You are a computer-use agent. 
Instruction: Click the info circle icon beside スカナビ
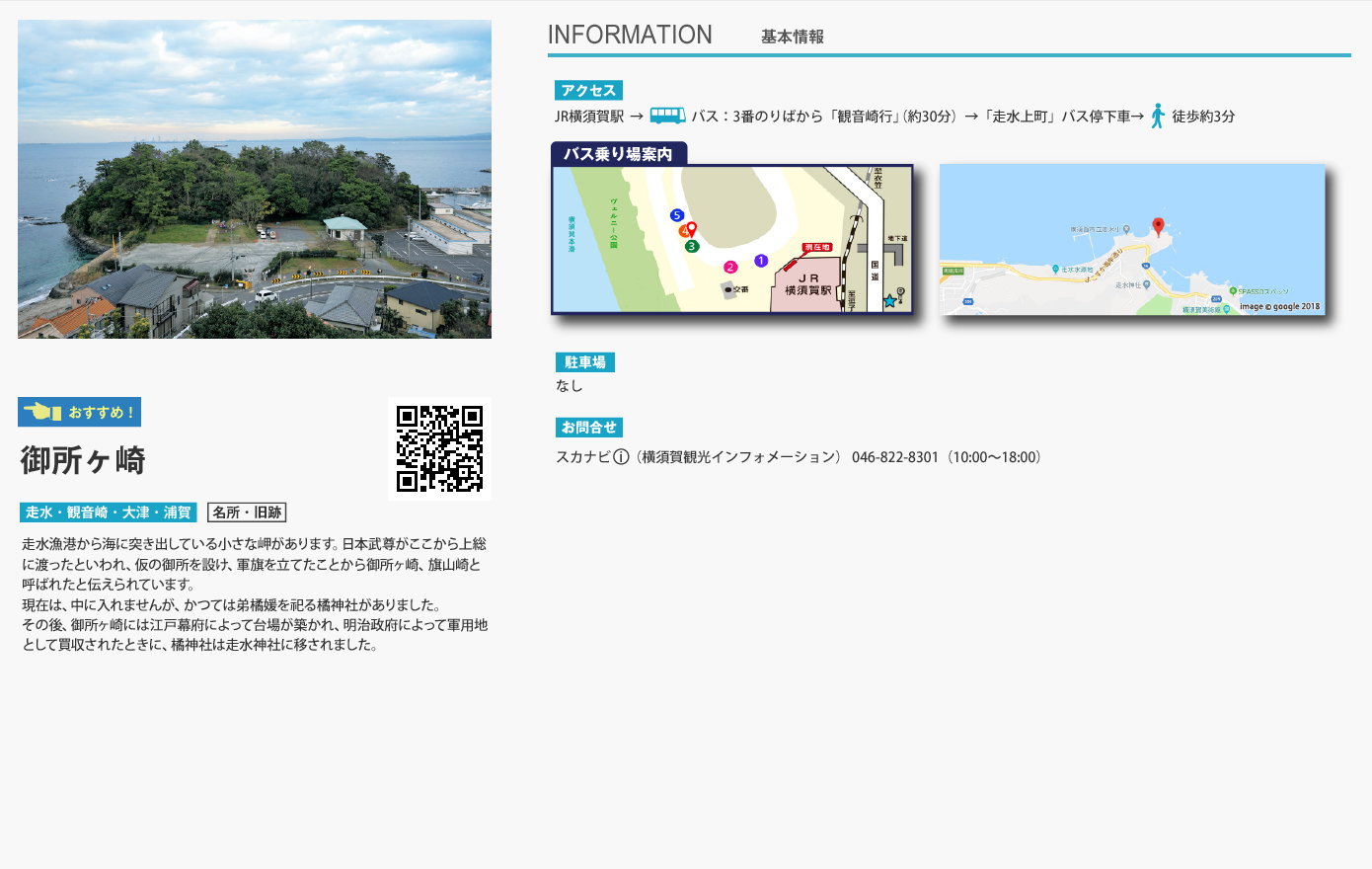[x=621, y=457]
